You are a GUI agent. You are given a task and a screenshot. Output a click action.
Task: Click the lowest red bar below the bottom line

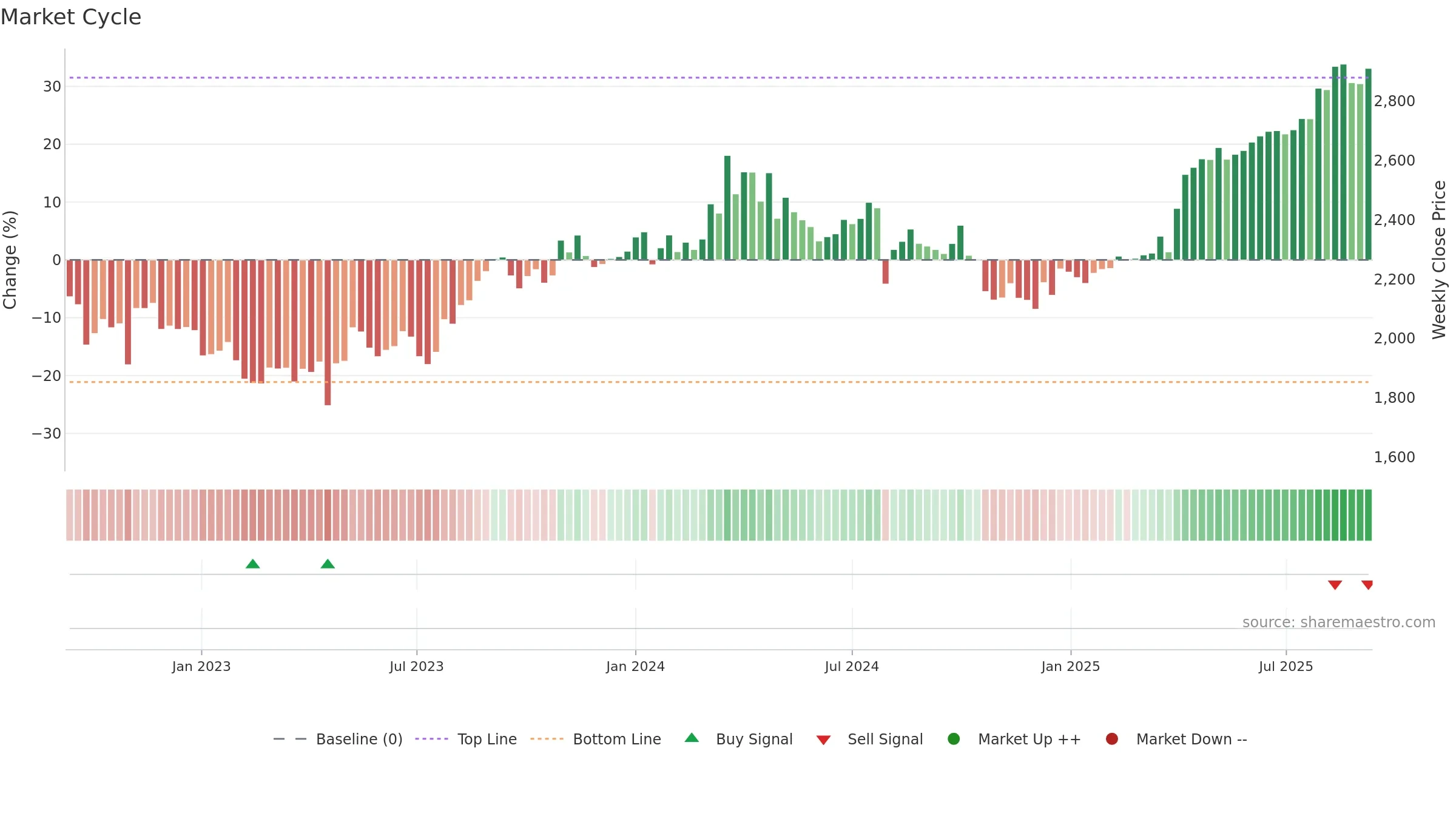328,332
